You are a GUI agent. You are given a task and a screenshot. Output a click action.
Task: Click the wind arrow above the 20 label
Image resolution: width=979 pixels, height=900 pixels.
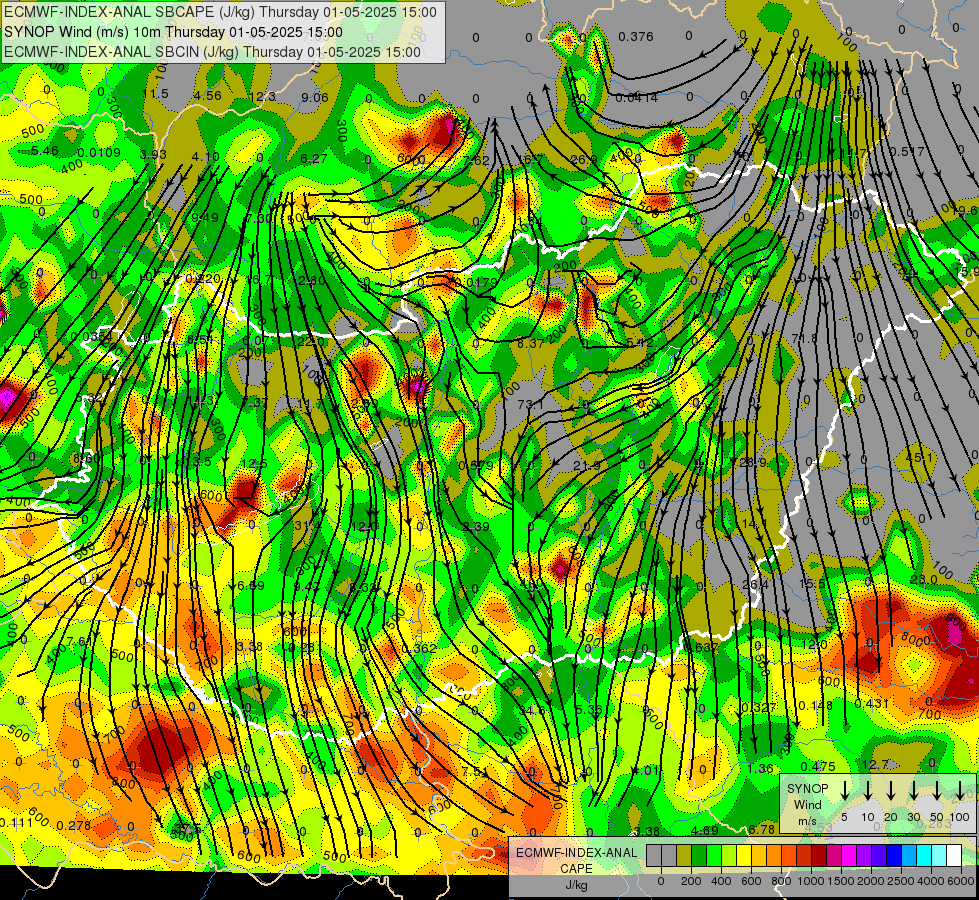[x=891, y=790]
